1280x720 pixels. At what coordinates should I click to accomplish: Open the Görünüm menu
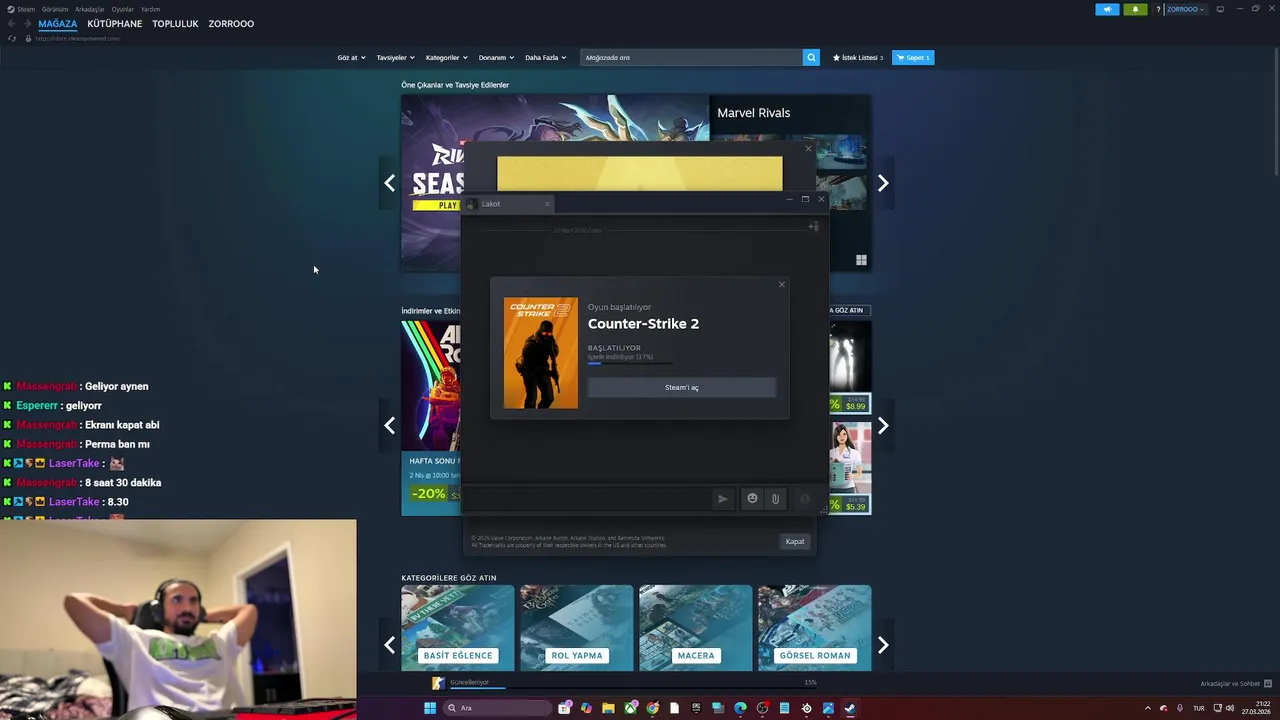55,9
